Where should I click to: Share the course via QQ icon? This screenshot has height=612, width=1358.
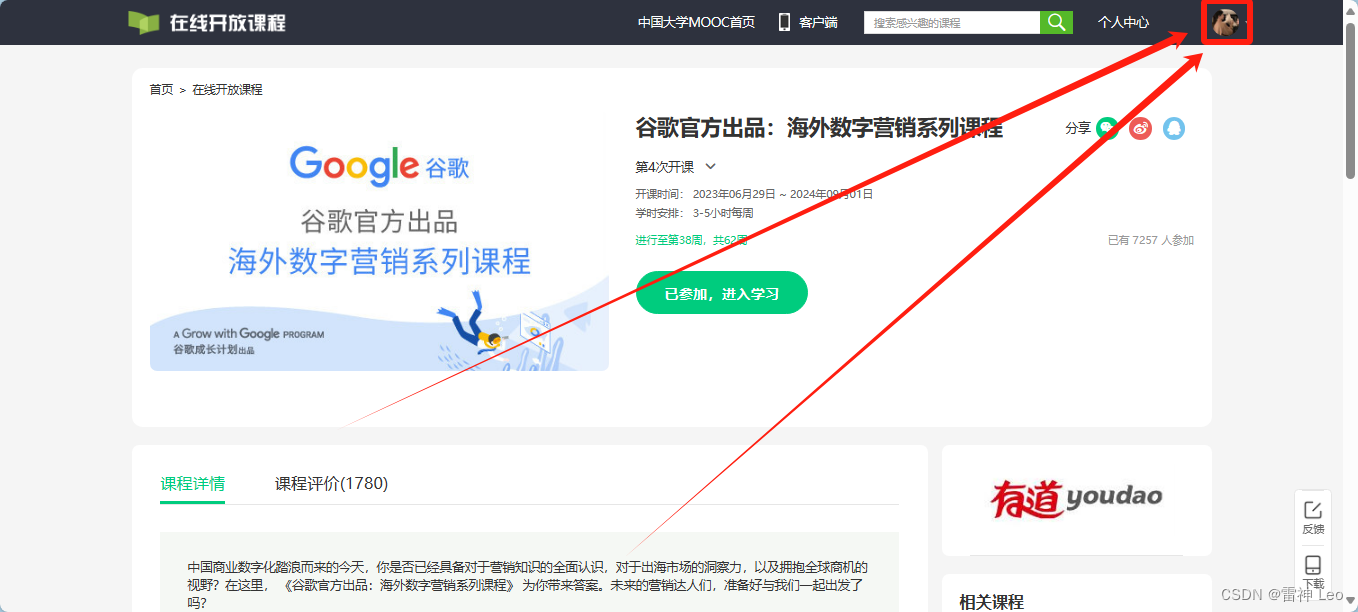click(1174, 128)
